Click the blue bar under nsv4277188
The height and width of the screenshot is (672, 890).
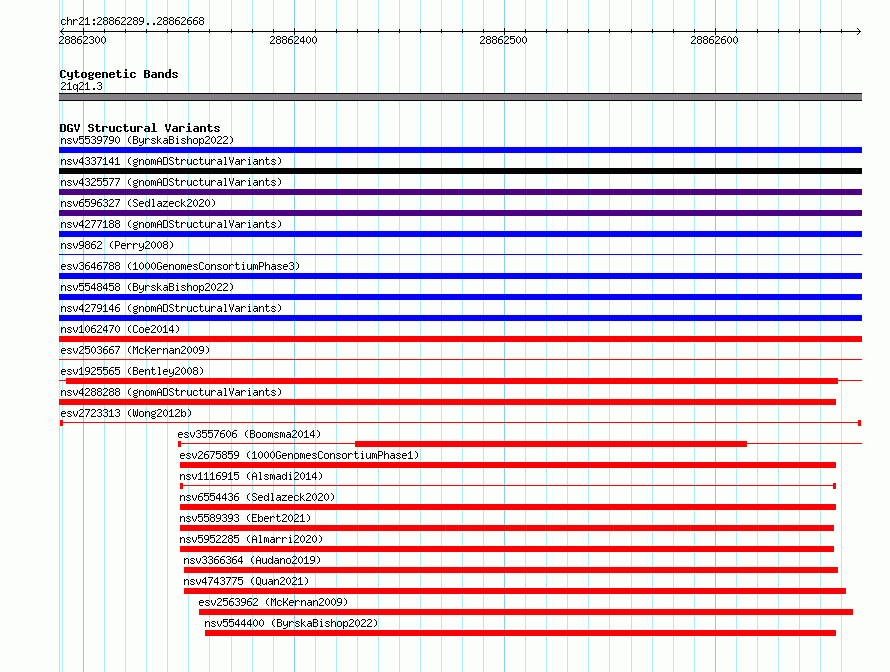[x=460, y=234]
